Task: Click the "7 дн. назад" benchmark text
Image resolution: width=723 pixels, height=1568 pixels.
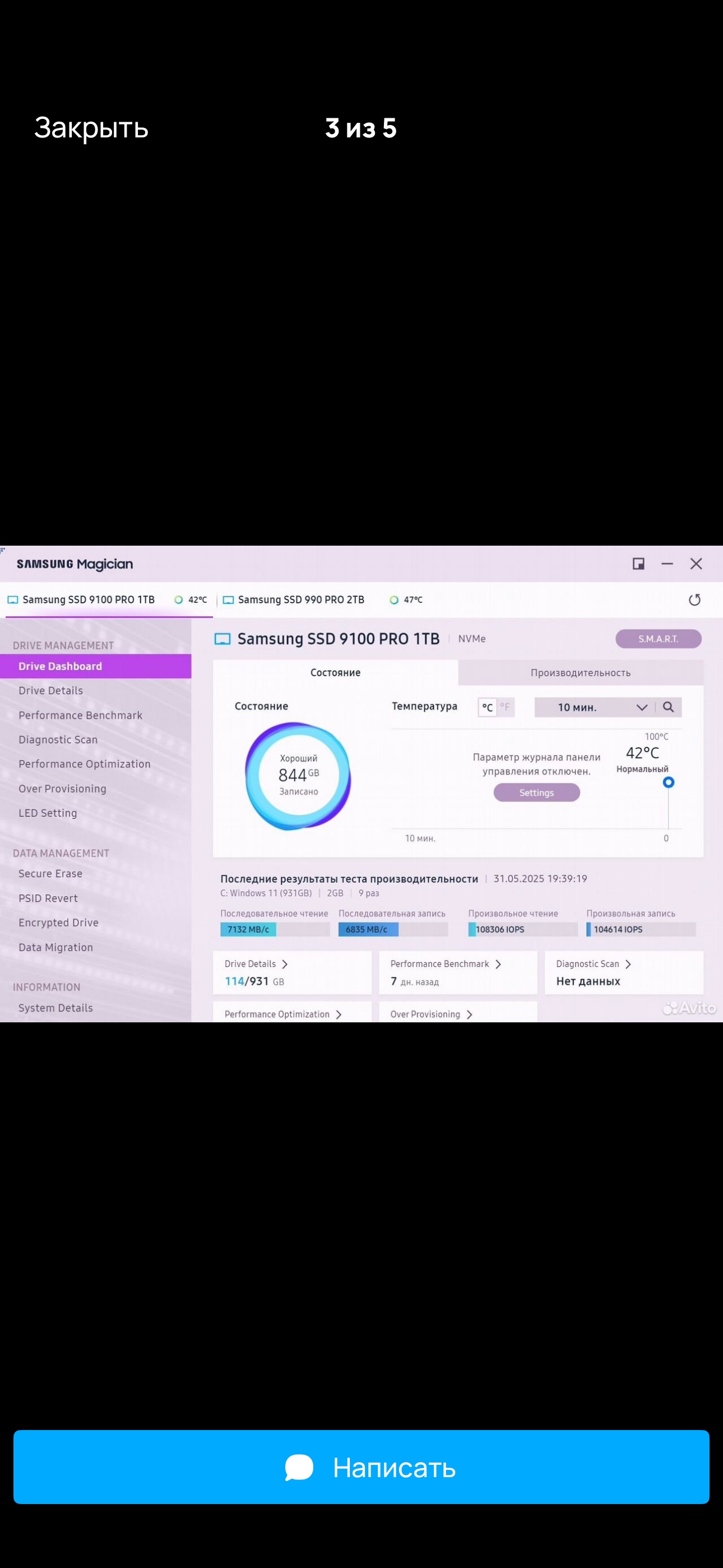Action: (414, 981)
